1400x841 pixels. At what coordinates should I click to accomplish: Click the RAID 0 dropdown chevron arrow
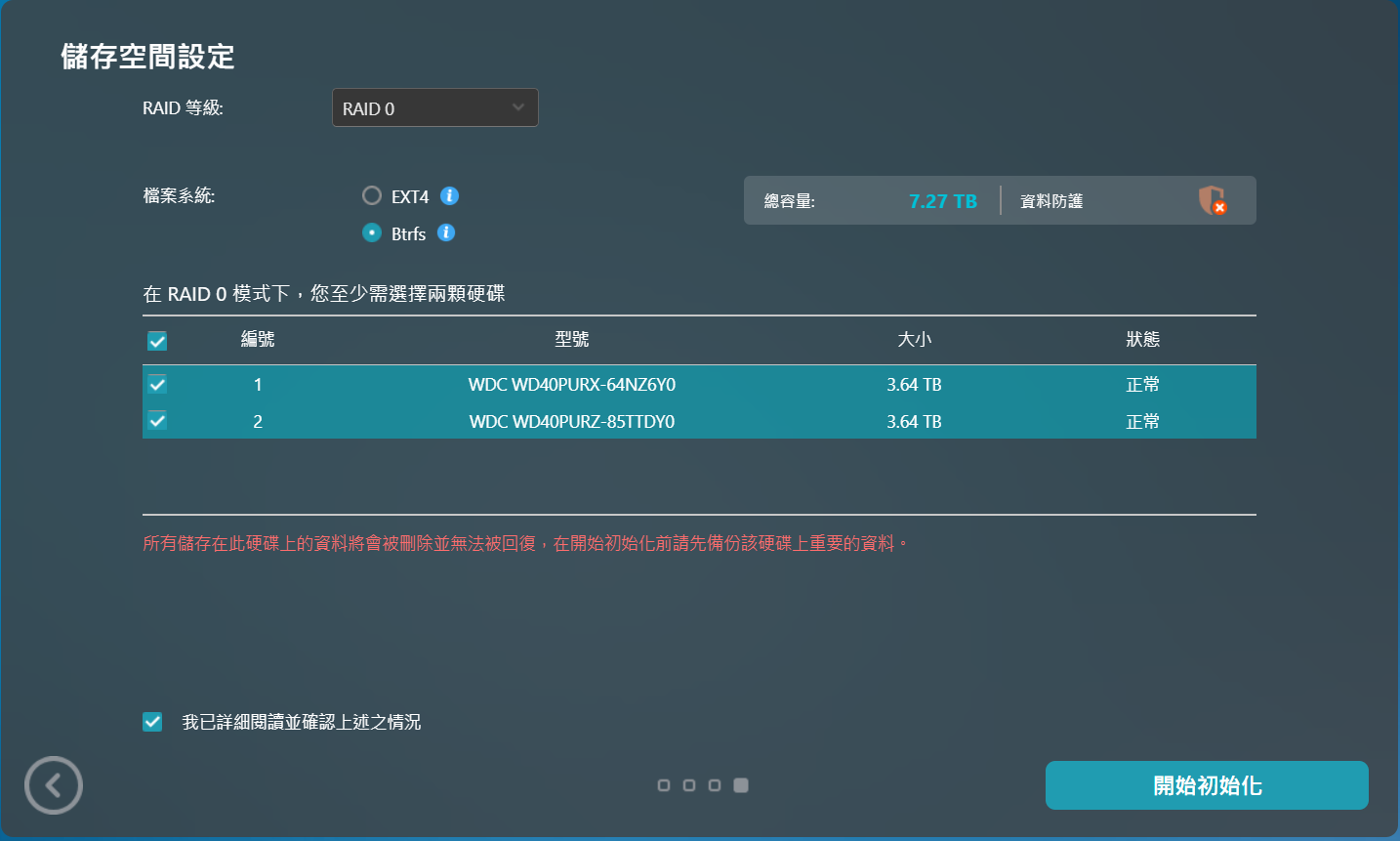[518, 107]
